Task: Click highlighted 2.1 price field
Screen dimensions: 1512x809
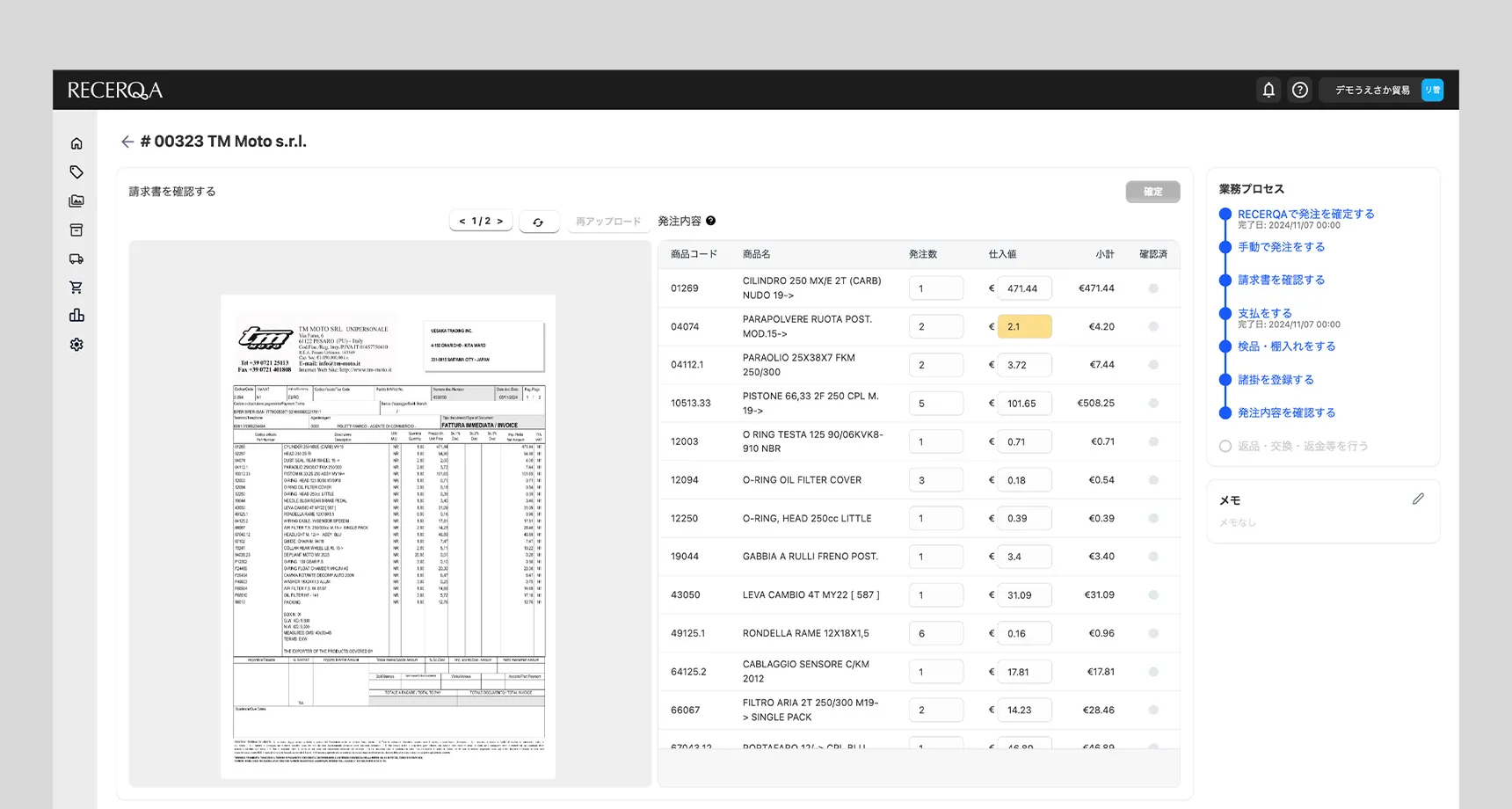Action: coord(1024,327)
